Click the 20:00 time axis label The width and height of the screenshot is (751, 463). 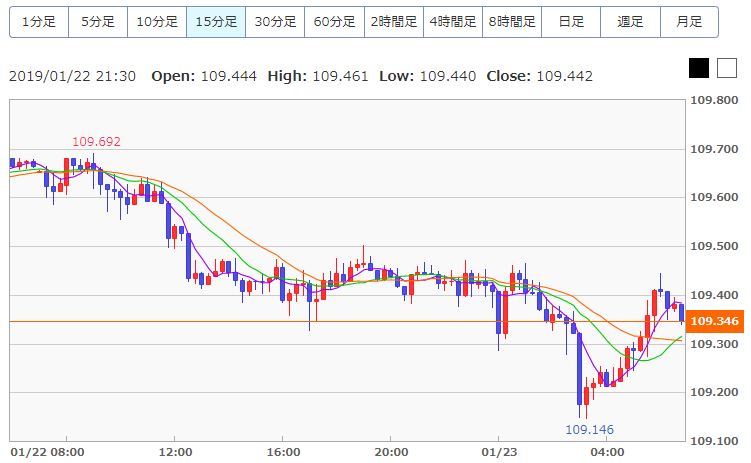pyautogui.click(x=391, y=452)
